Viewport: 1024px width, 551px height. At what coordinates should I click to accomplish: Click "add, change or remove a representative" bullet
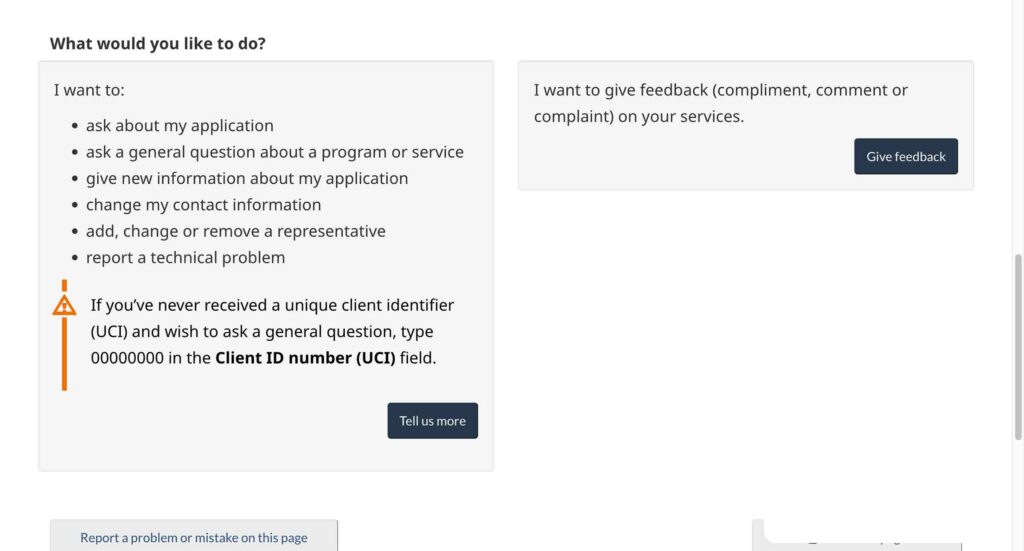(235, 231)
